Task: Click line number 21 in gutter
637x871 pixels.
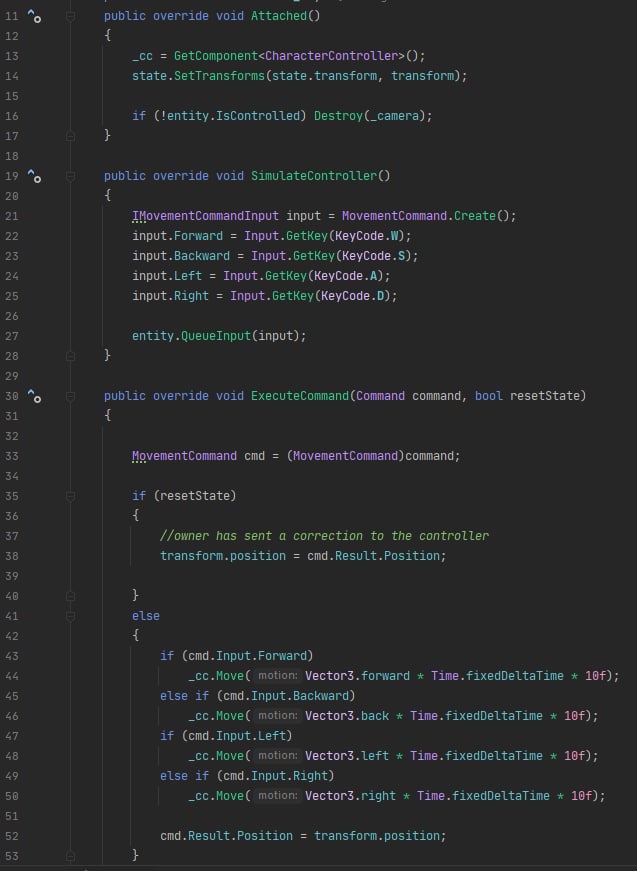Action: click(x=12, y=216)
